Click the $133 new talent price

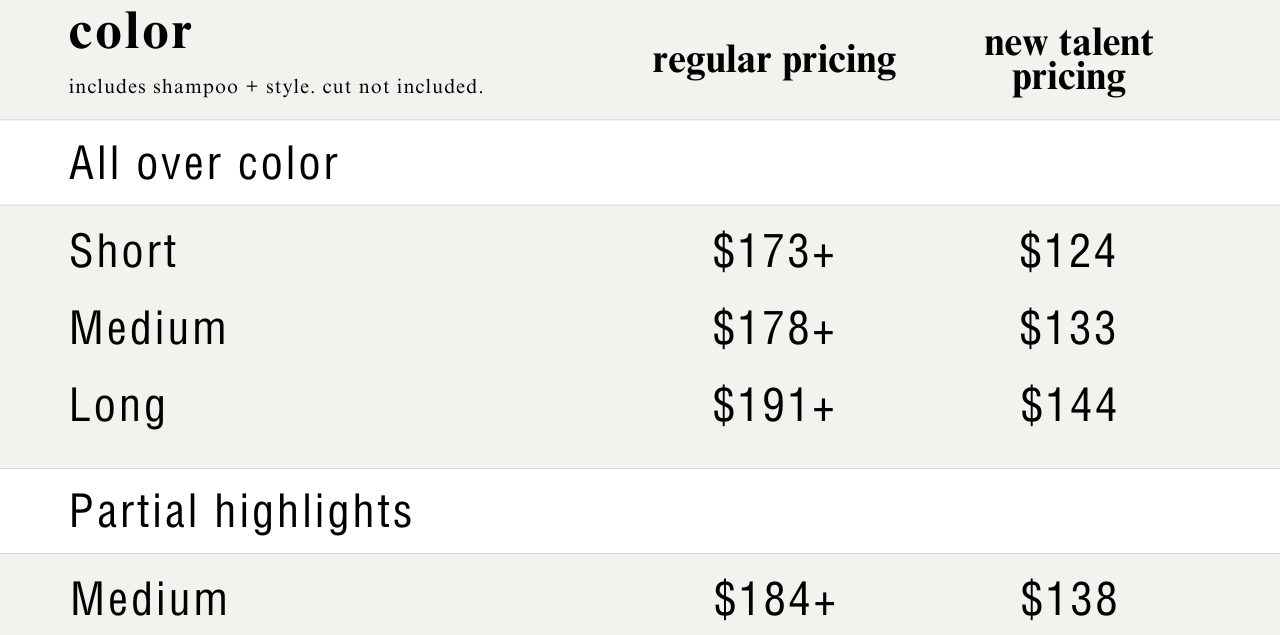click(1068, 328)
